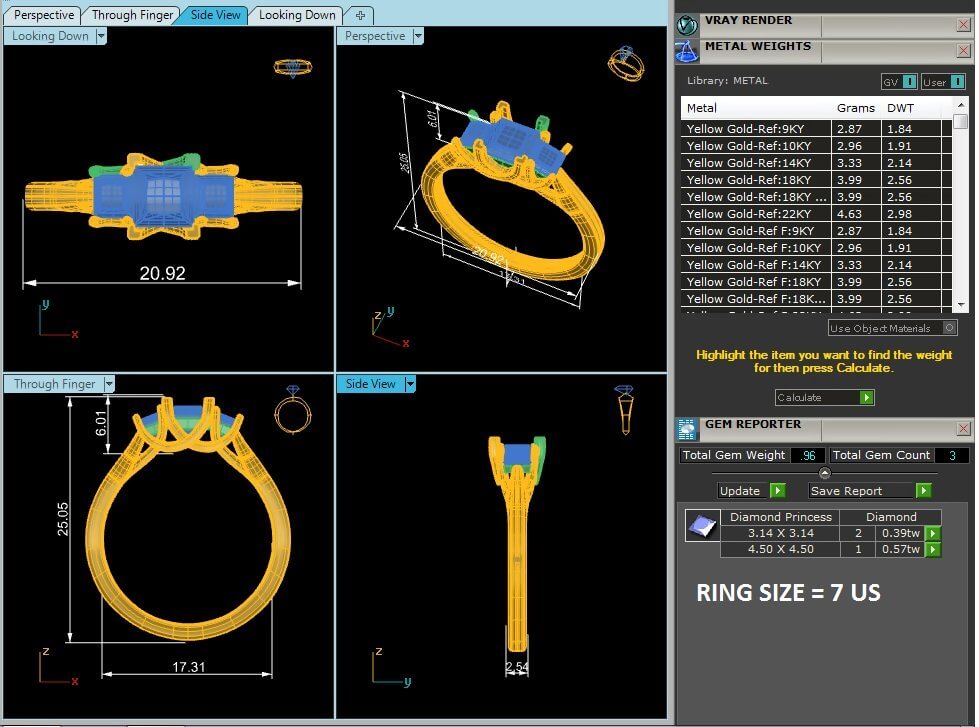
Task: Click the Diamond Princess gem thumbnail
Action: coord(701,525)
